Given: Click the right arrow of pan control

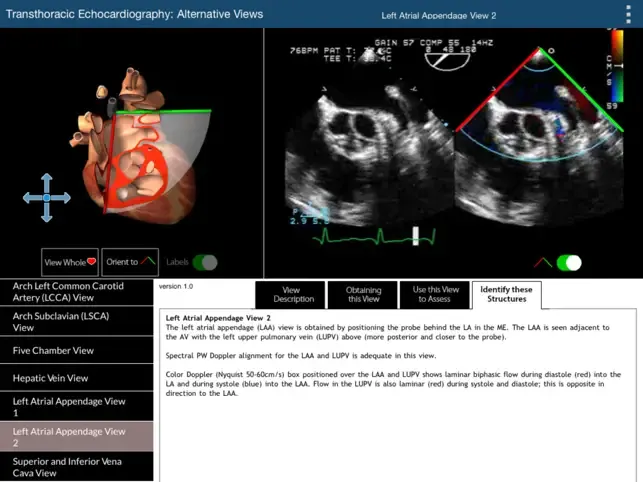Looking at the screenshot, I should tap(62, 198).
